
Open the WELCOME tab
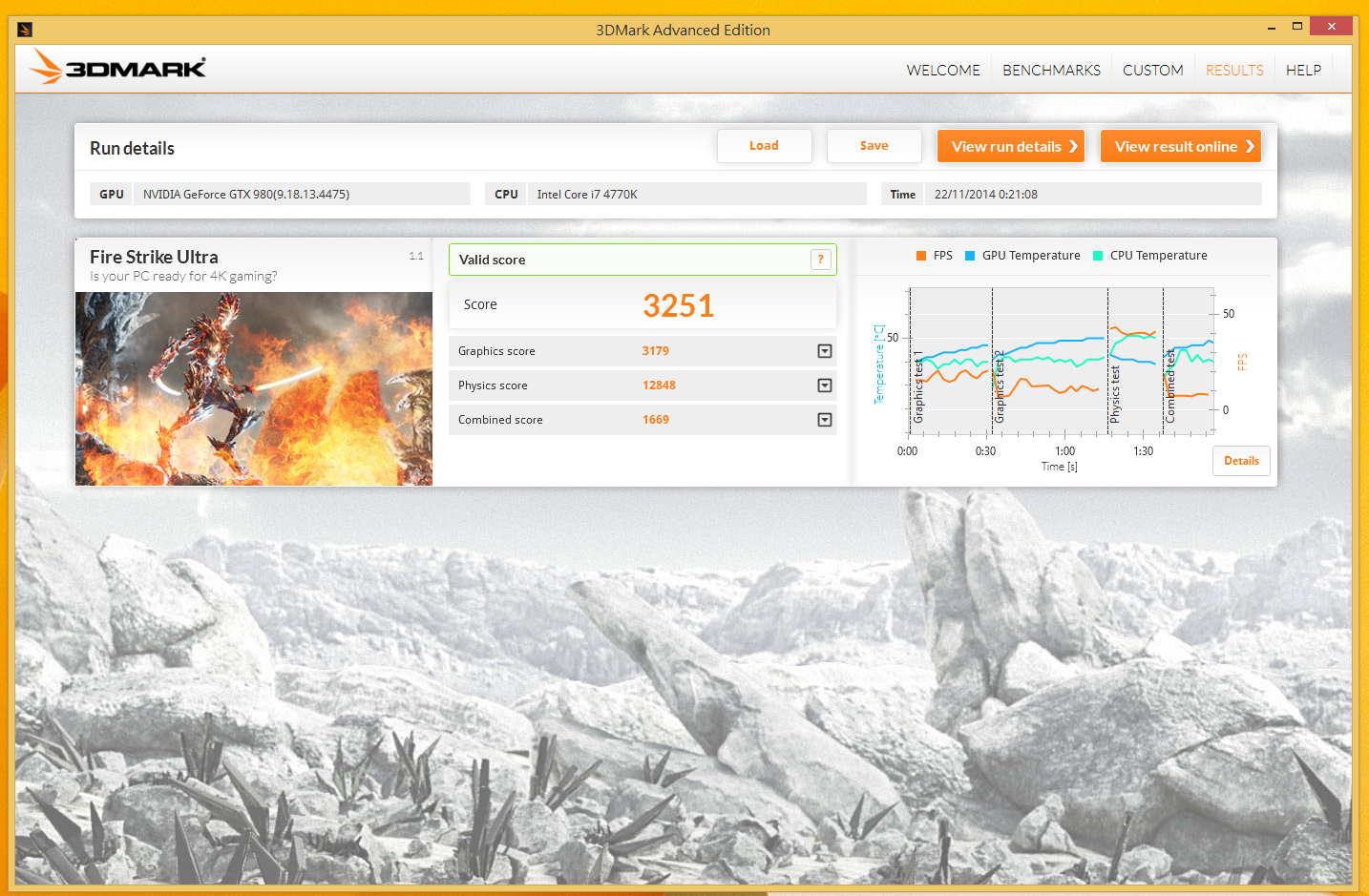click(943, 70)
